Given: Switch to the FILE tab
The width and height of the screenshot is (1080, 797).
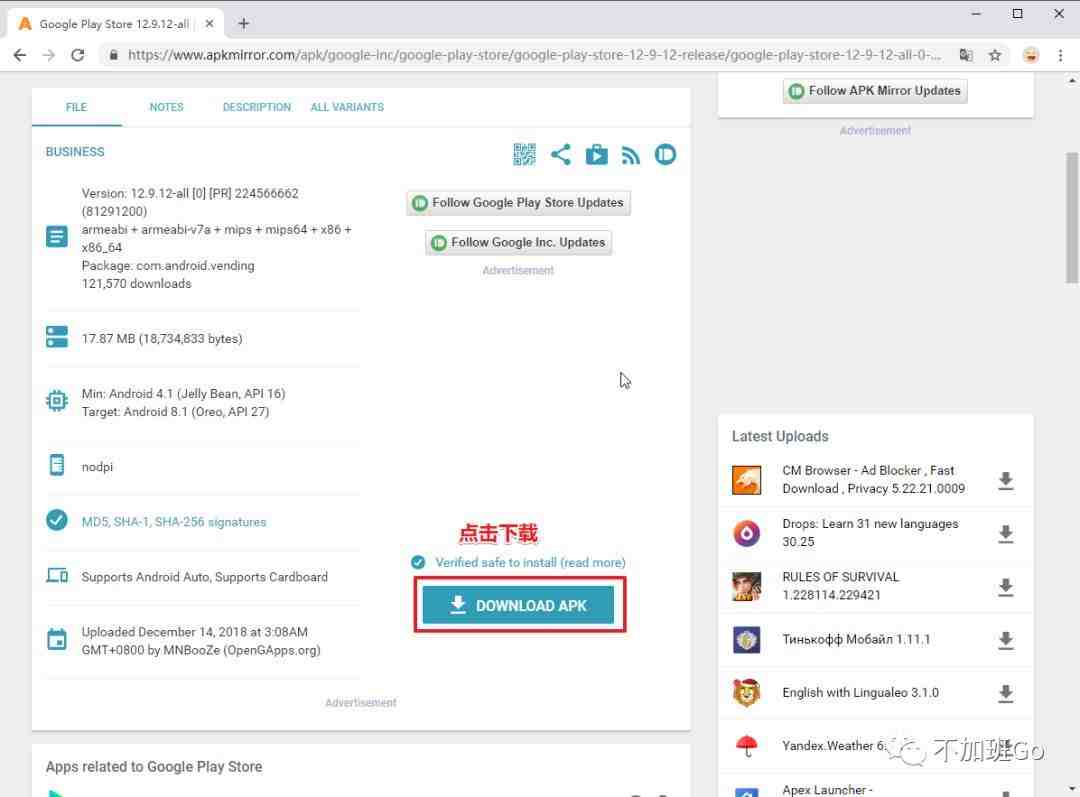Looking at the screenshot, I should coord(76,107).
